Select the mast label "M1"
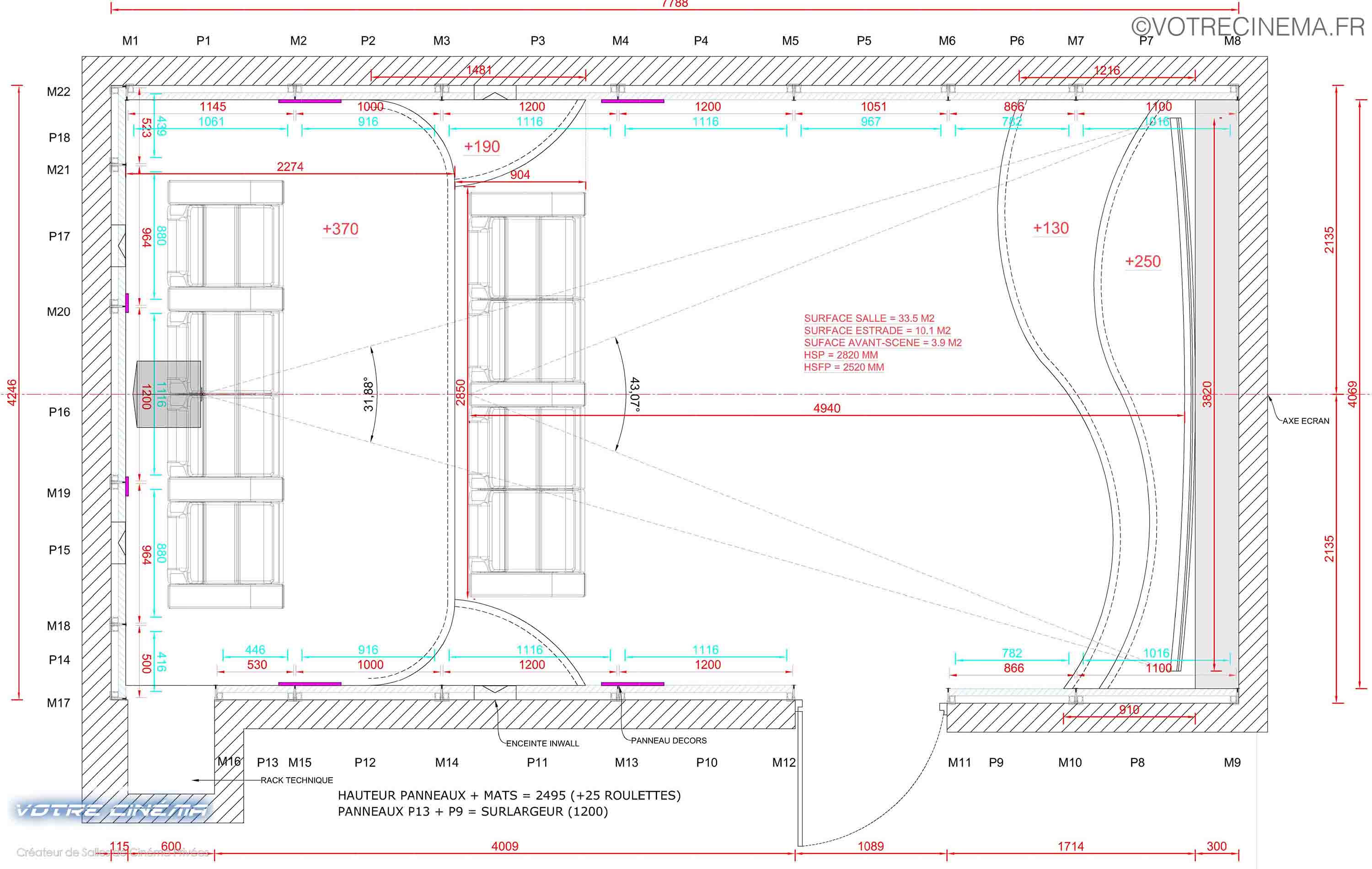The image size is (1372, 869). click(x=130, y=40)
